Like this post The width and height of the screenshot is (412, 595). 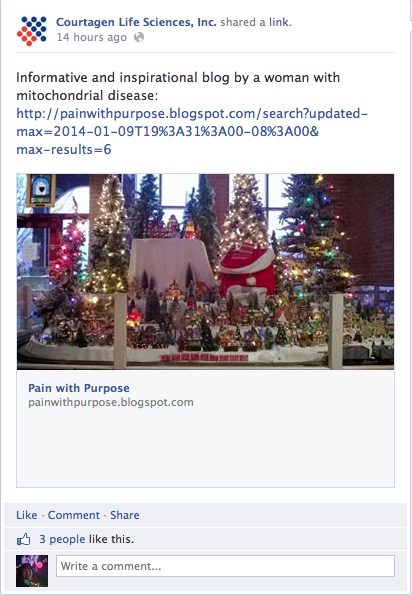click(x=27, y=515)
